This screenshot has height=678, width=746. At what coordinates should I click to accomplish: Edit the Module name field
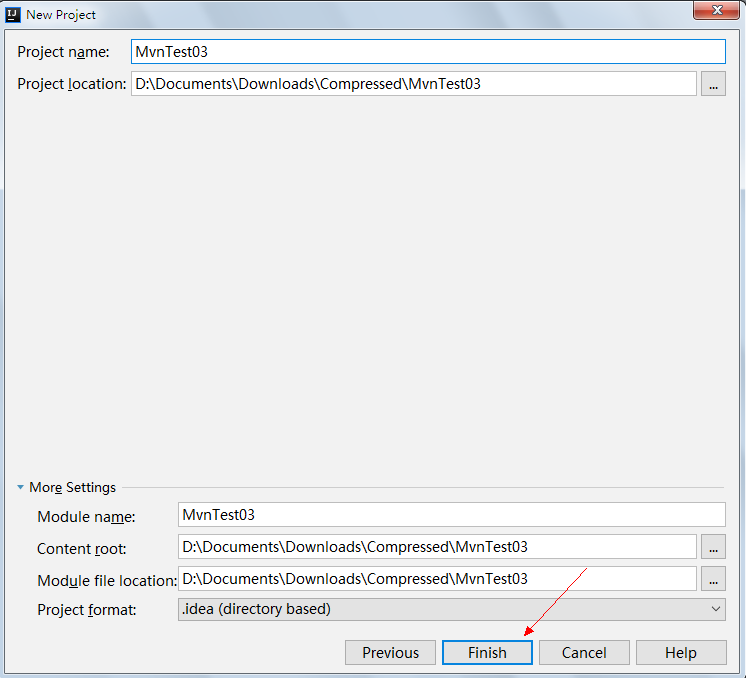pyautogui.click(x=452, y=515)
